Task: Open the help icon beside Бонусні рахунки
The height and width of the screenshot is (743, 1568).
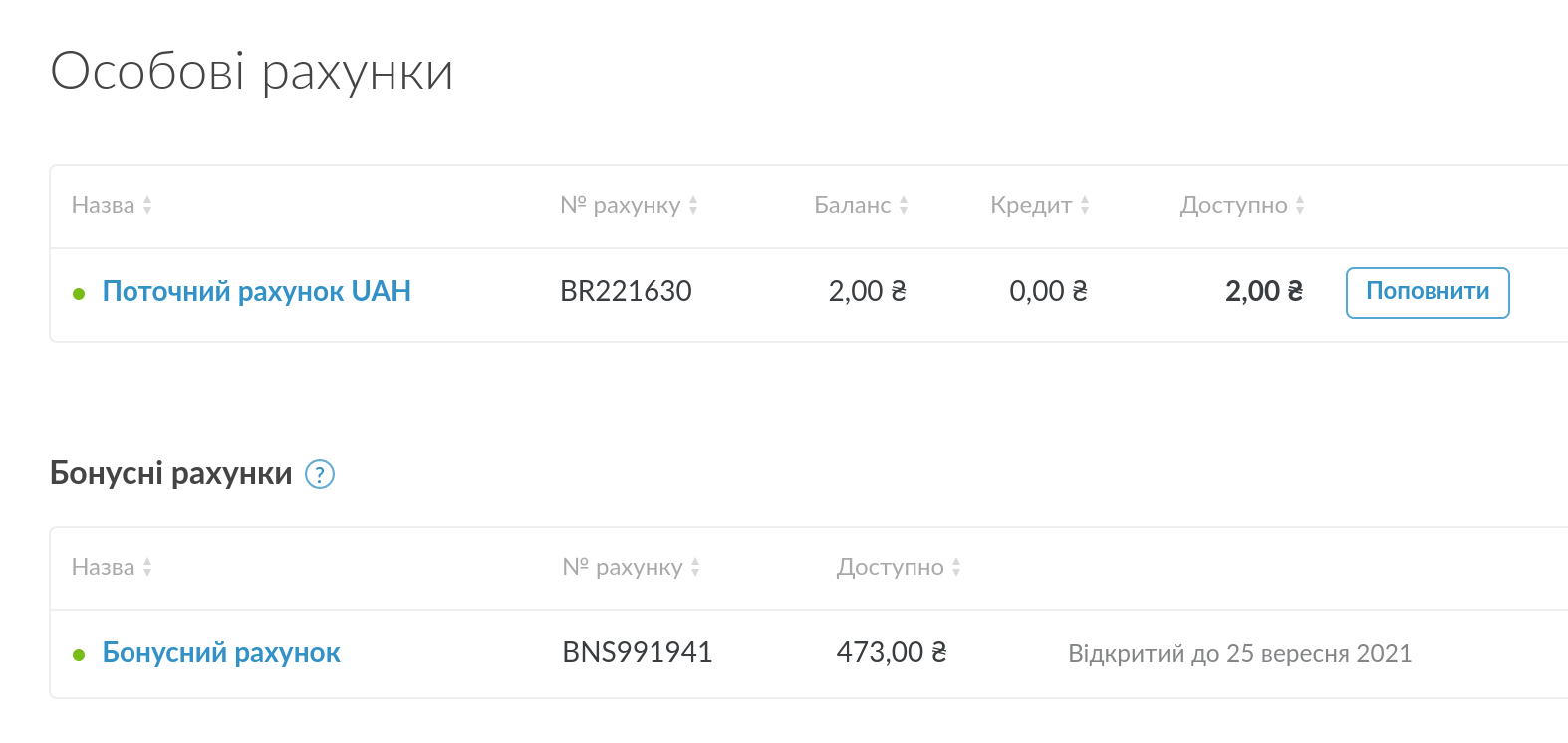Action: tap(320, 474)
